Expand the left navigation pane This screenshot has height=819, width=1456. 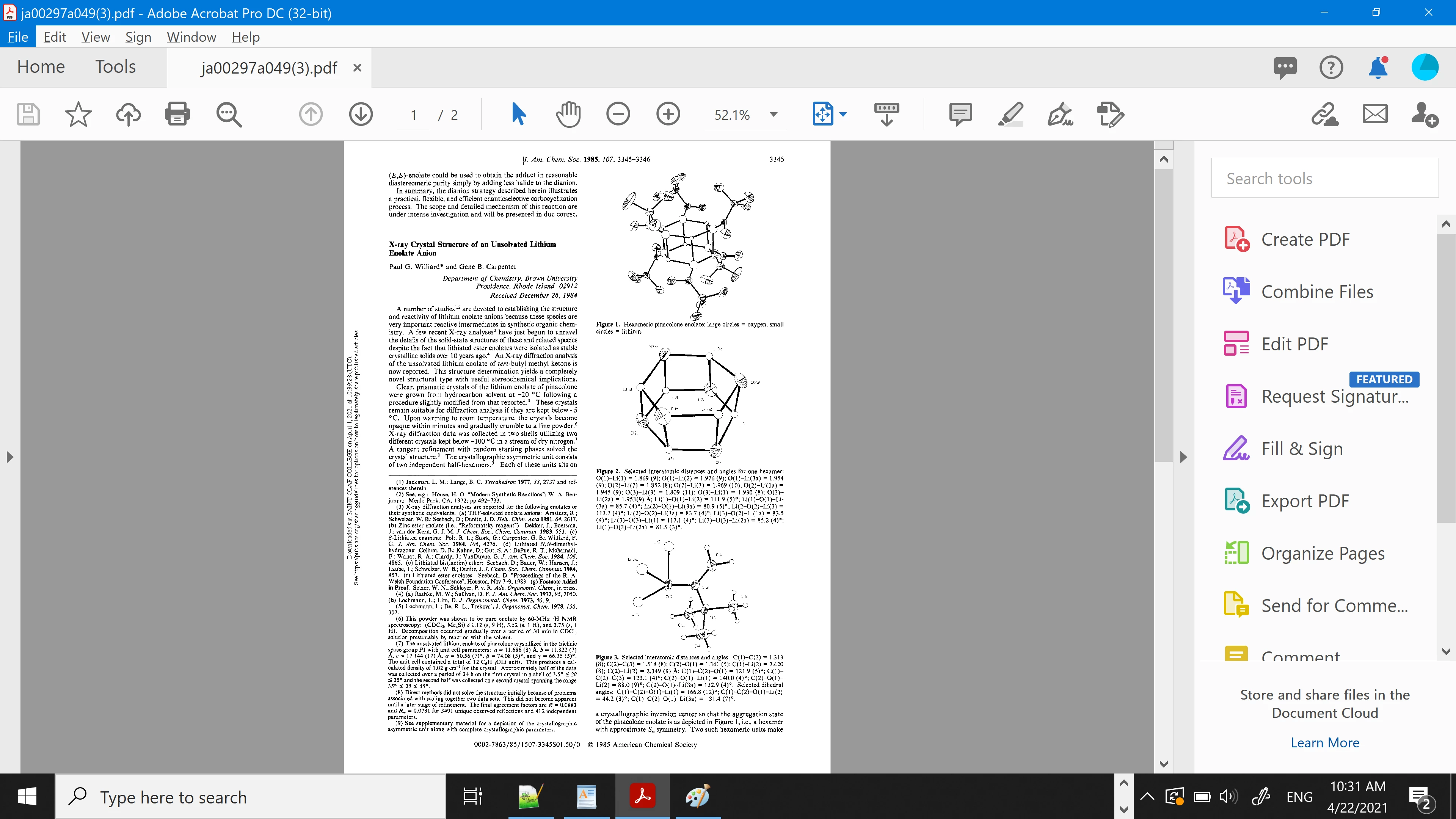pos(9,457)
